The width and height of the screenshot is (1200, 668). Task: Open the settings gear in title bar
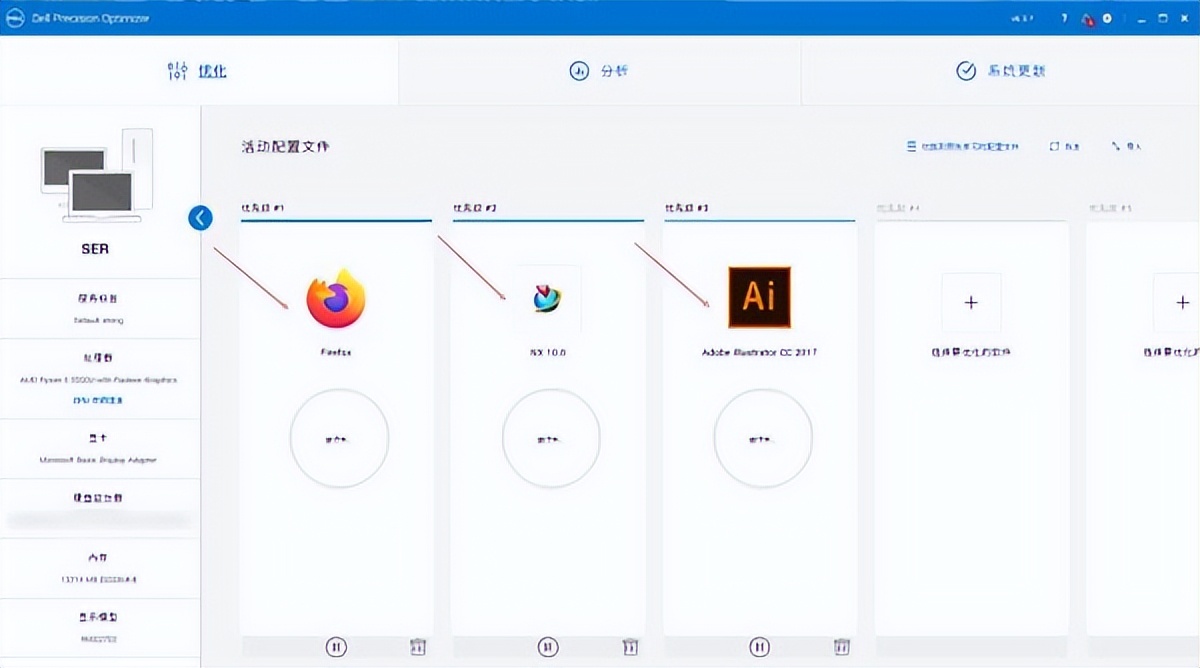1107,19
